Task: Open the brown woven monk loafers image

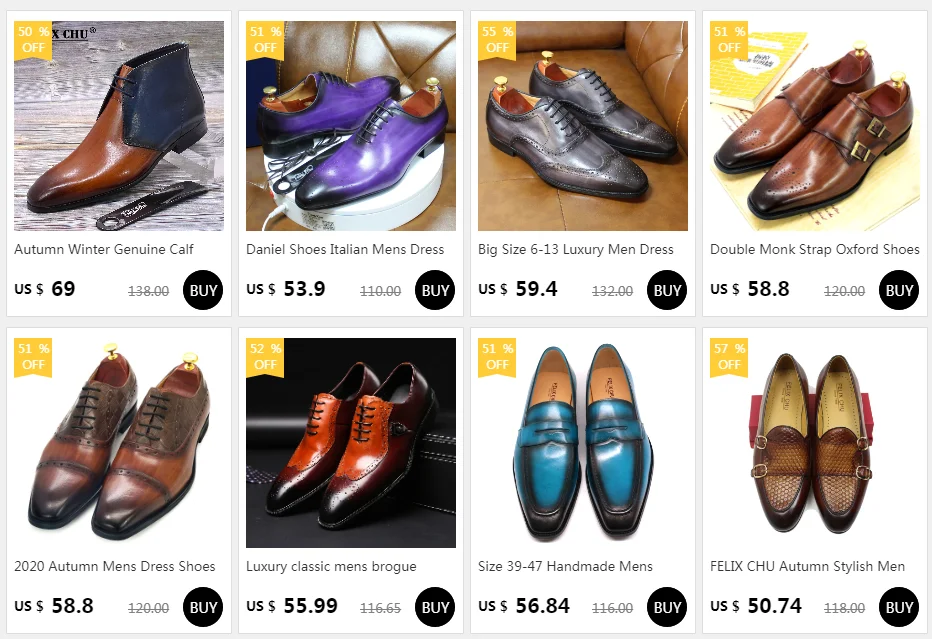Action: coord(814,443)
